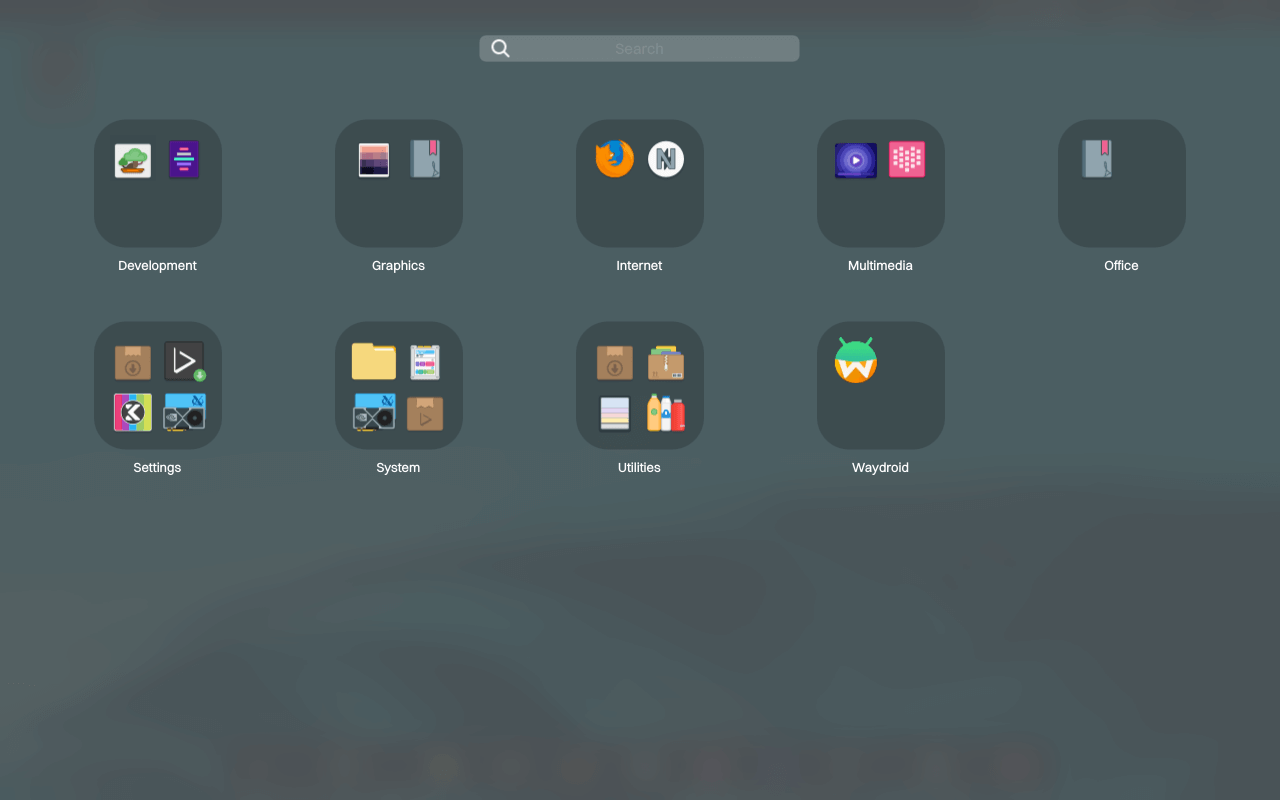The width and height of the screenshot is (1280, 800).
Task: Open the Internet folder
Action: pyautogui.click(x=639, y=183)
